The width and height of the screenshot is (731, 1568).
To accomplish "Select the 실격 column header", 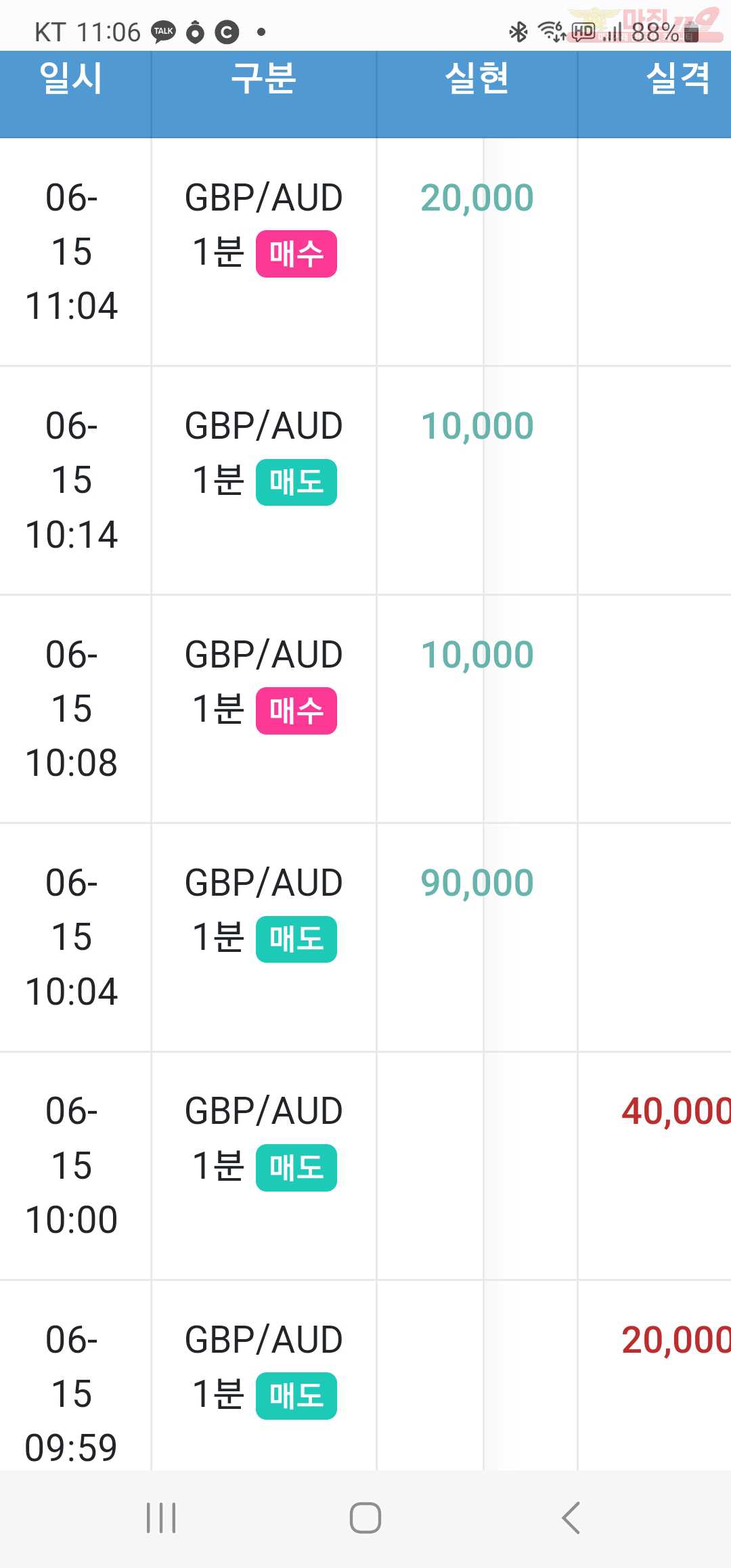I will point(678,78).
